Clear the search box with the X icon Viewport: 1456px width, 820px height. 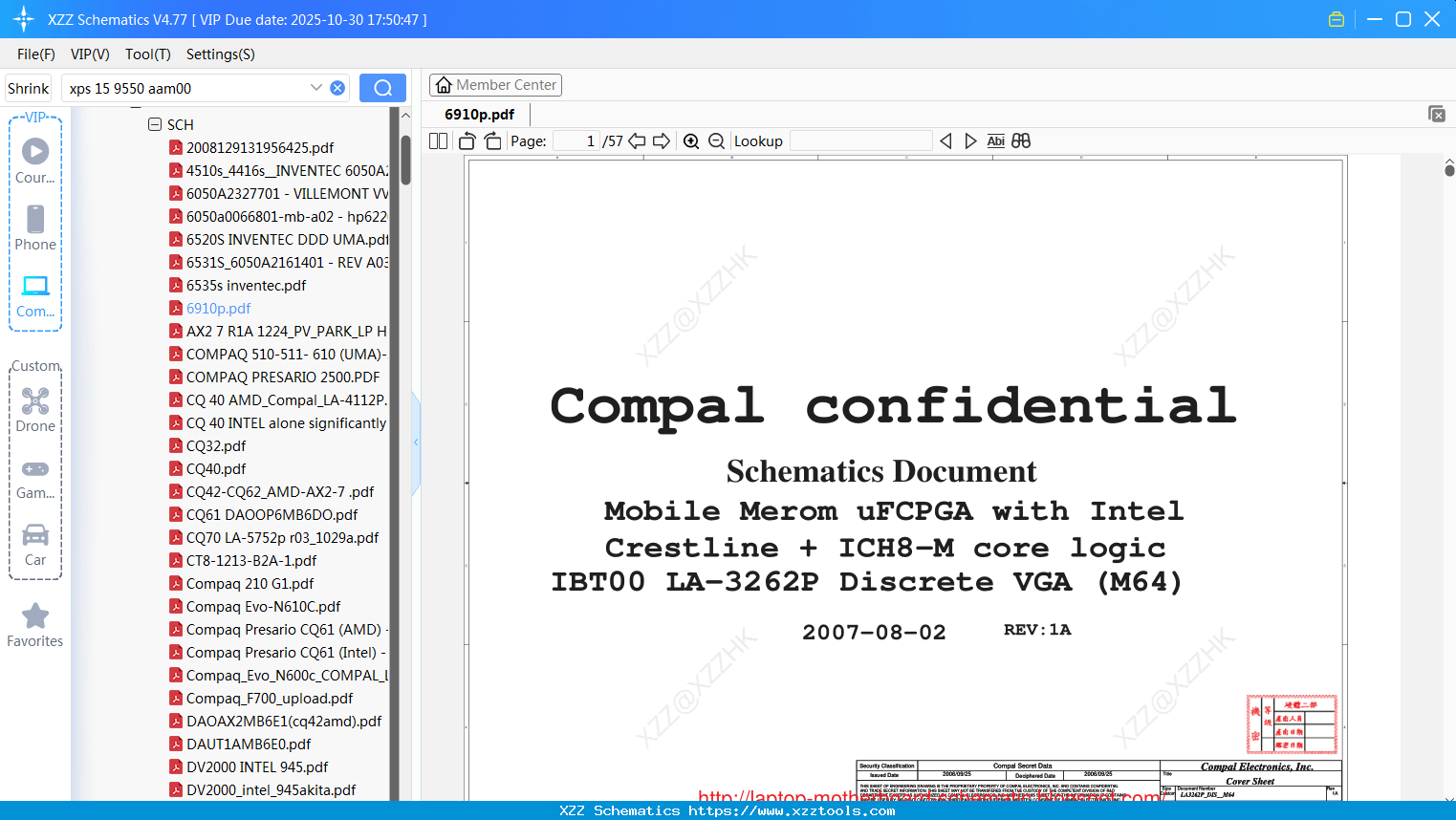pos(337,88)
